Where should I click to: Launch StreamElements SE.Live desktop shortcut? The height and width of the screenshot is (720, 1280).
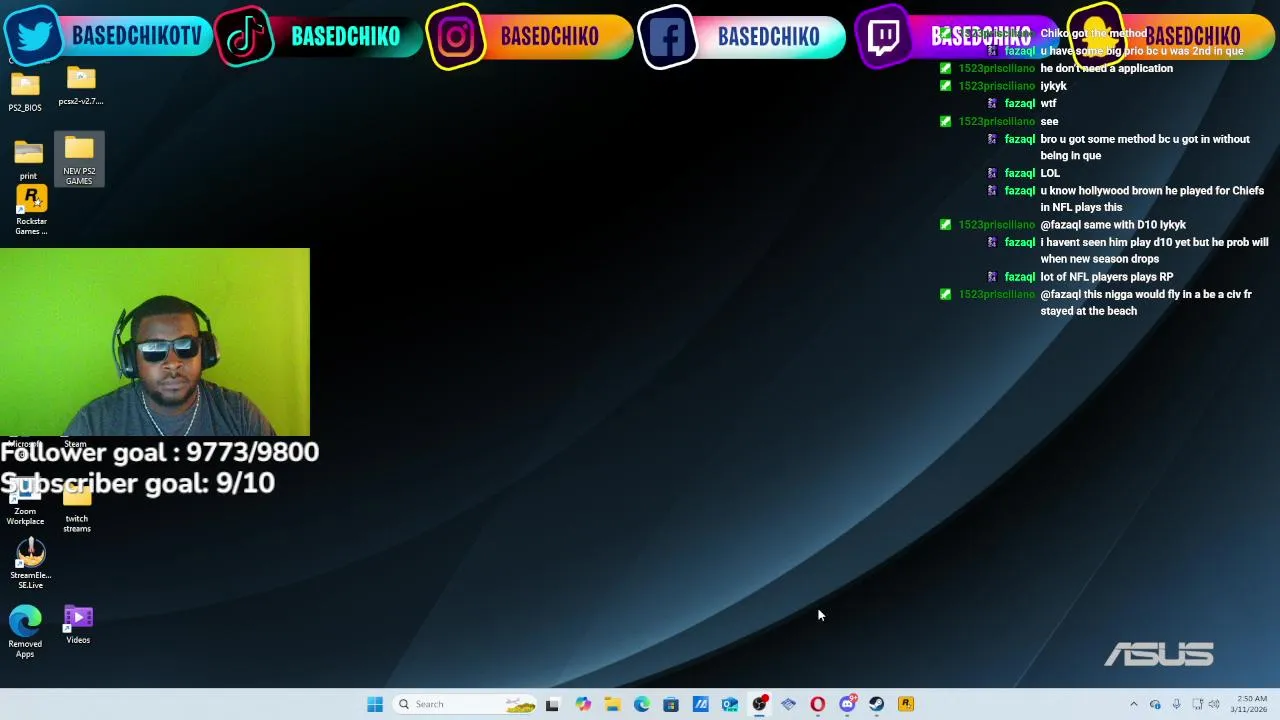point(30,564)
